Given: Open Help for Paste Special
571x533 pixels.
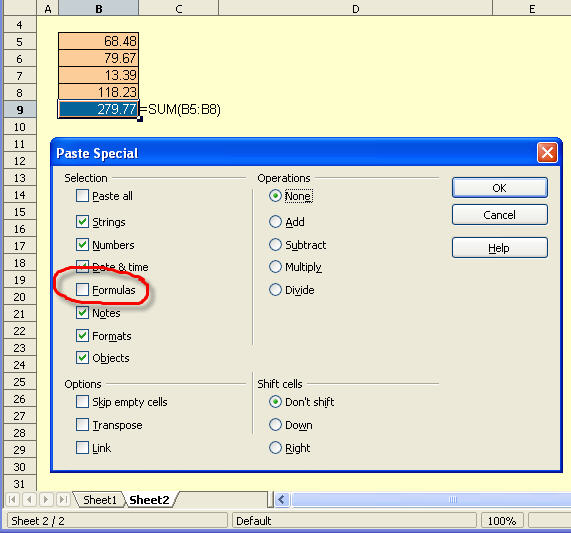Looking at the screenshot, I should 500,248.
